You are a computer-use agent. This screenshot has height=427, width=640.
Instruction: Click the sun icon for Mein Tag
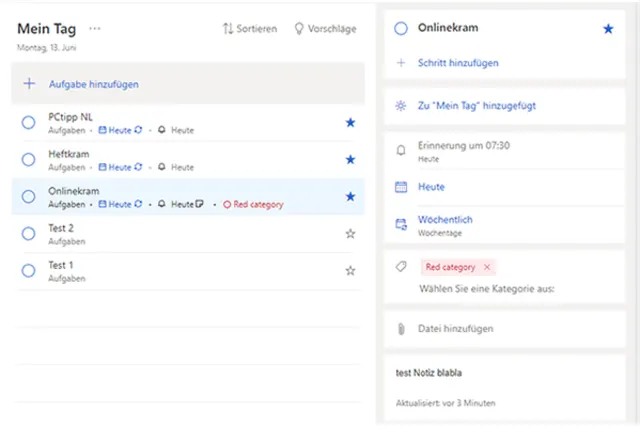tap(401, 105)
